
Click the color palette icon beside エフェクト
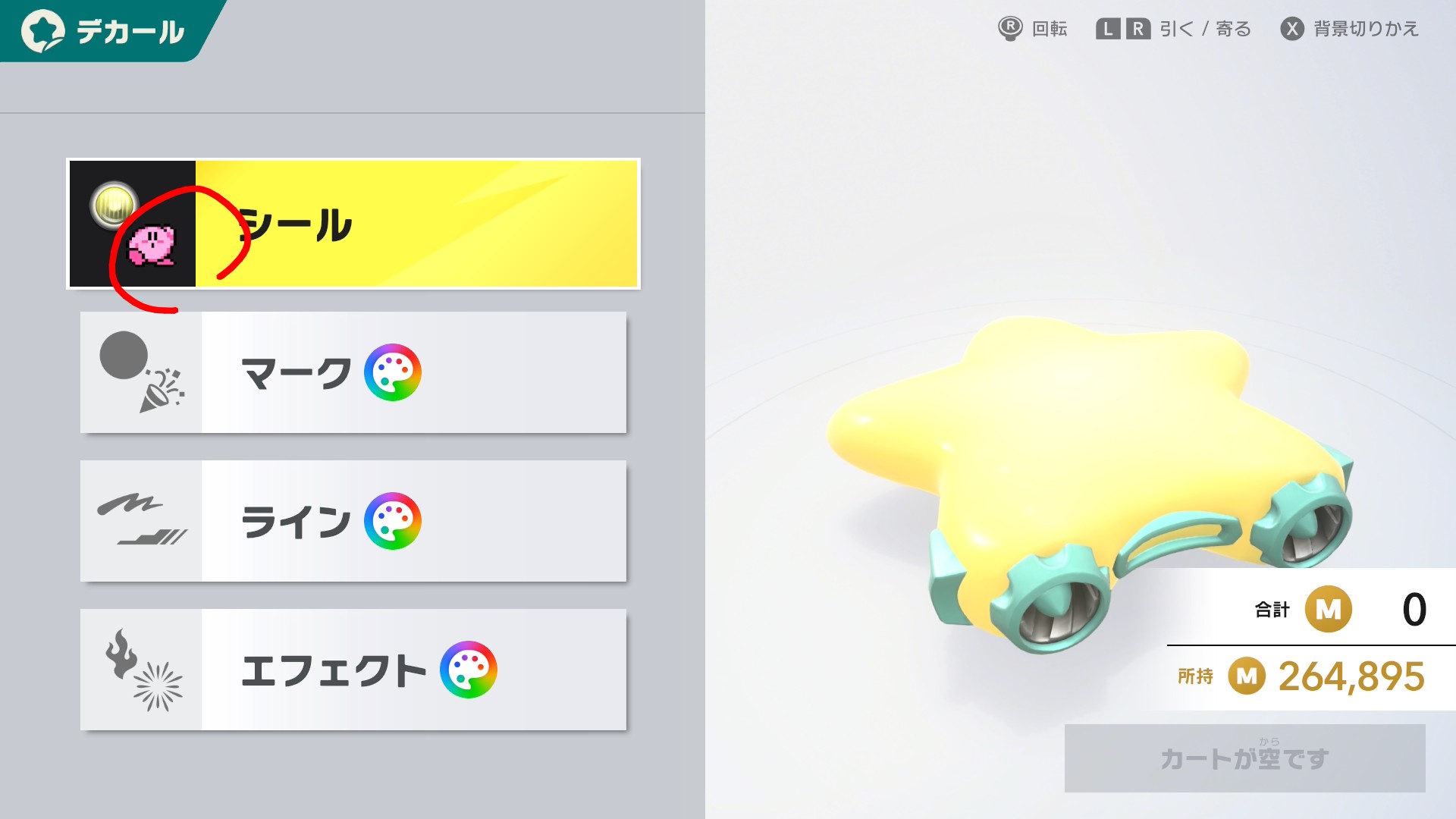(x=469, y=670)
